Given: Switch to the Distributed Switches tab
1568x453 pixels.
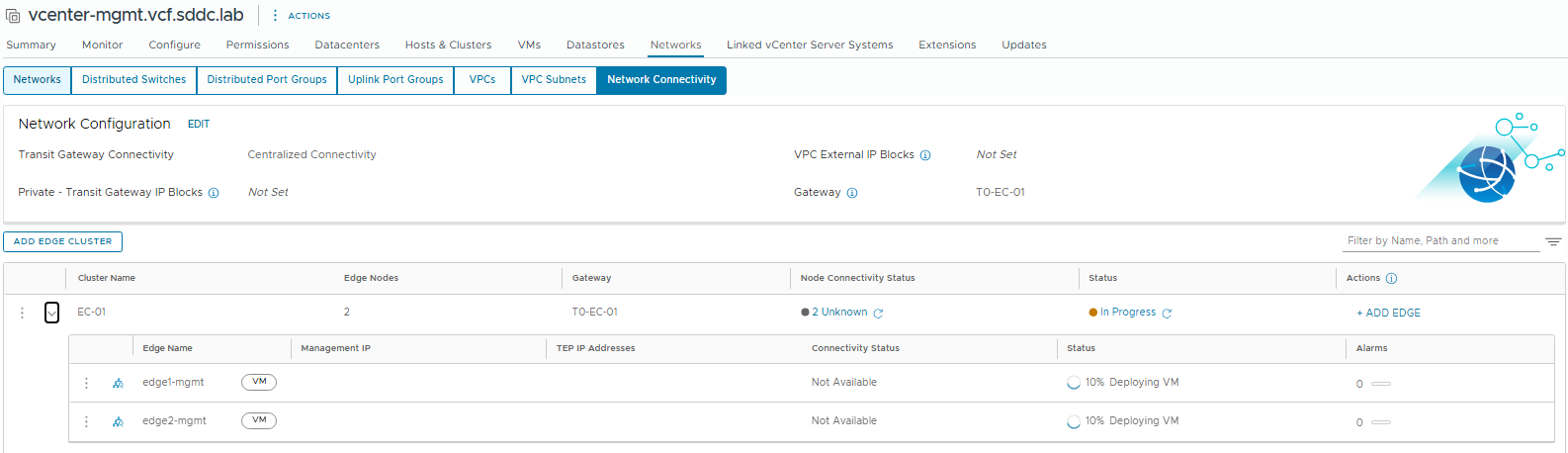Looking at the screenshot, I should (133, 80).
